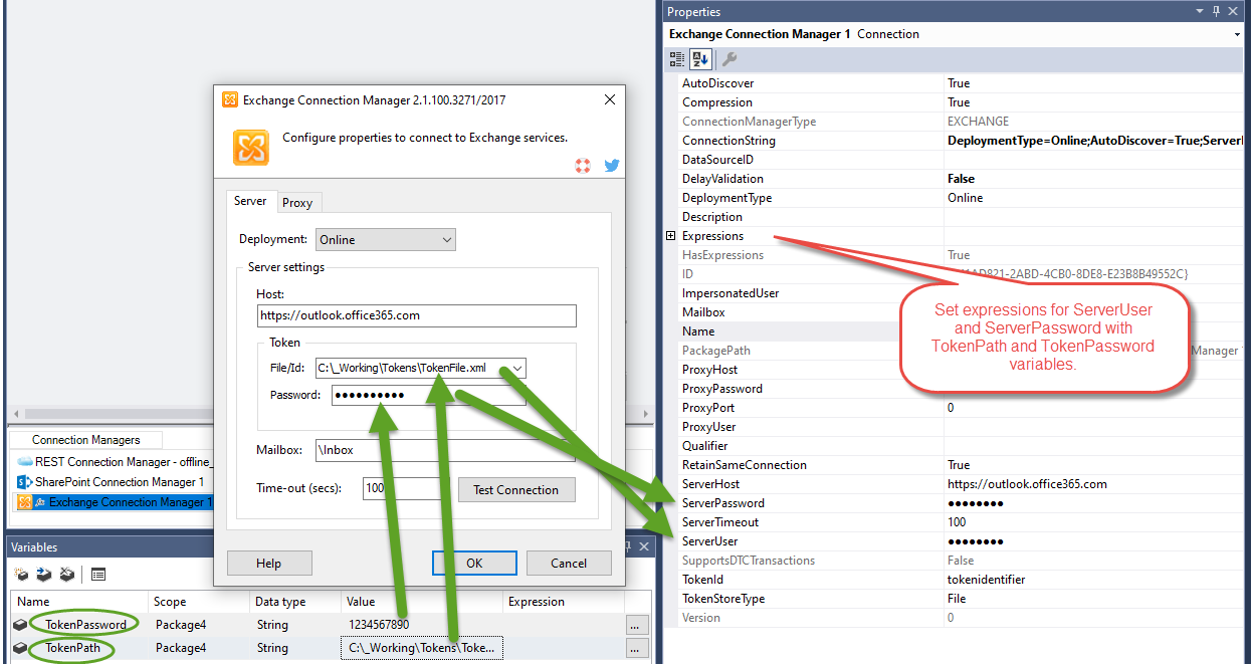This screenshot has height=664, width=1251.
Task: Select the Connection Managers tab
Action: point(86,440)
